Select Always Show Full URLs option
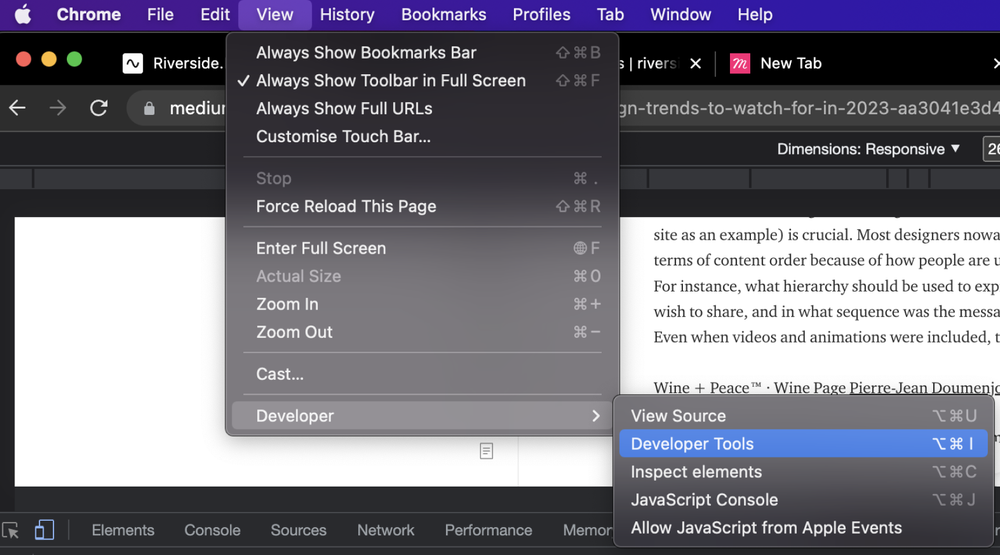 click(422, 108)
